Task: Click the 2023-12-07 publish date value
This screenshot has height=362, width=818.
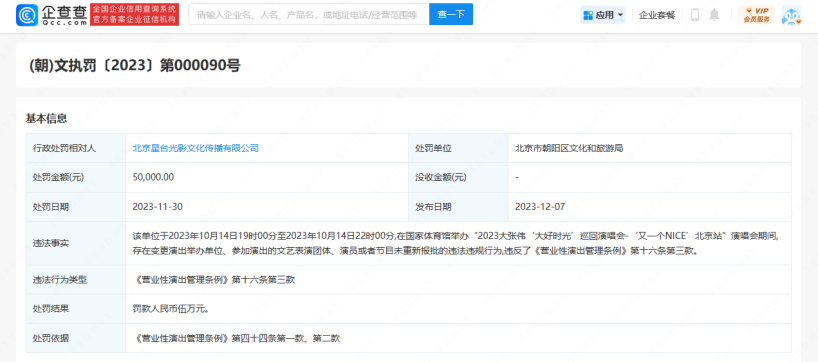Action: coord(540,207)
